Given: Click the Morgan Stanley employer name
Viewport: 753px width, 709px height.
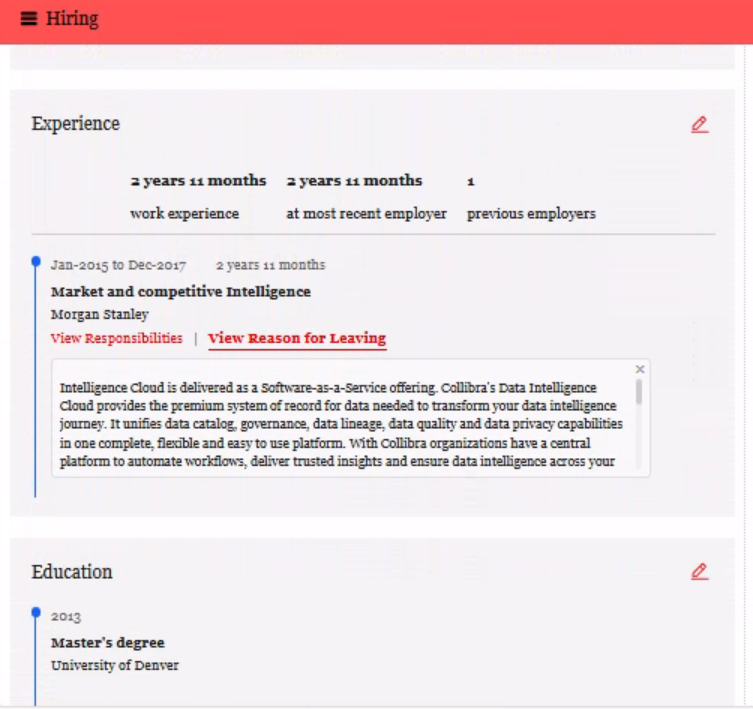Looking at the screenshot, I should click(x=99, y=314).
